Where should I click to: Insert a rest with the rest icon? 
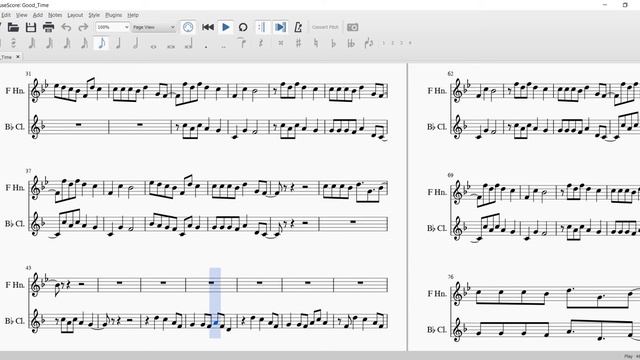[261, 43]
